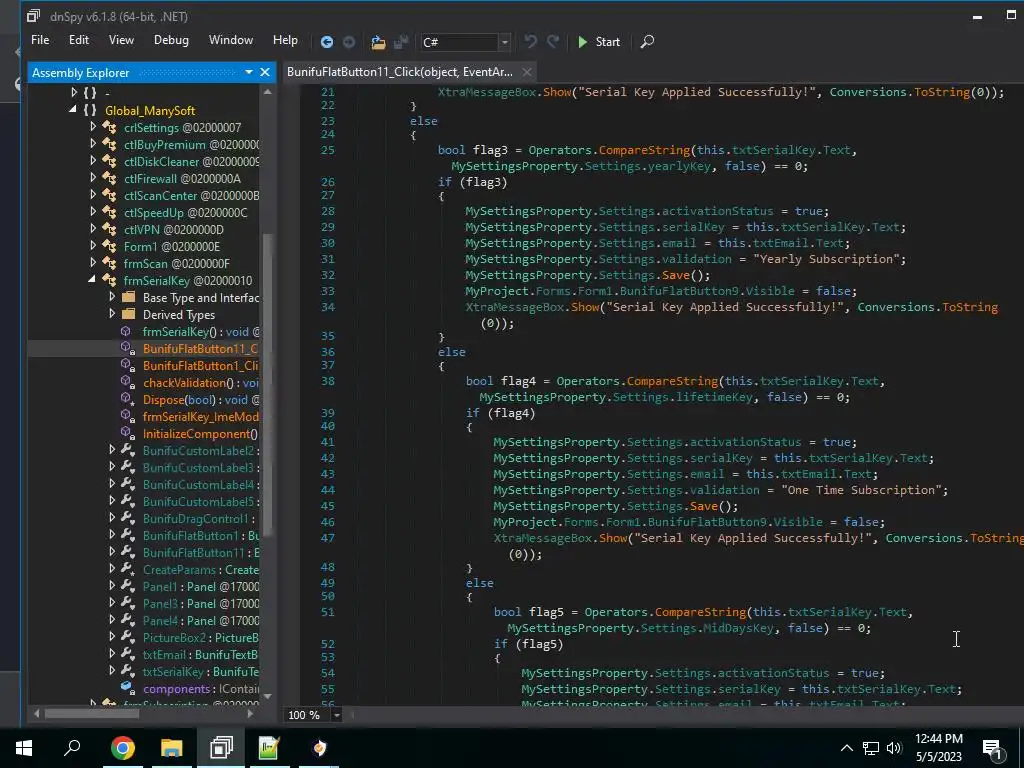
Task: Open the Window menu
Action: pyautogui.click(x=231, y=40)
